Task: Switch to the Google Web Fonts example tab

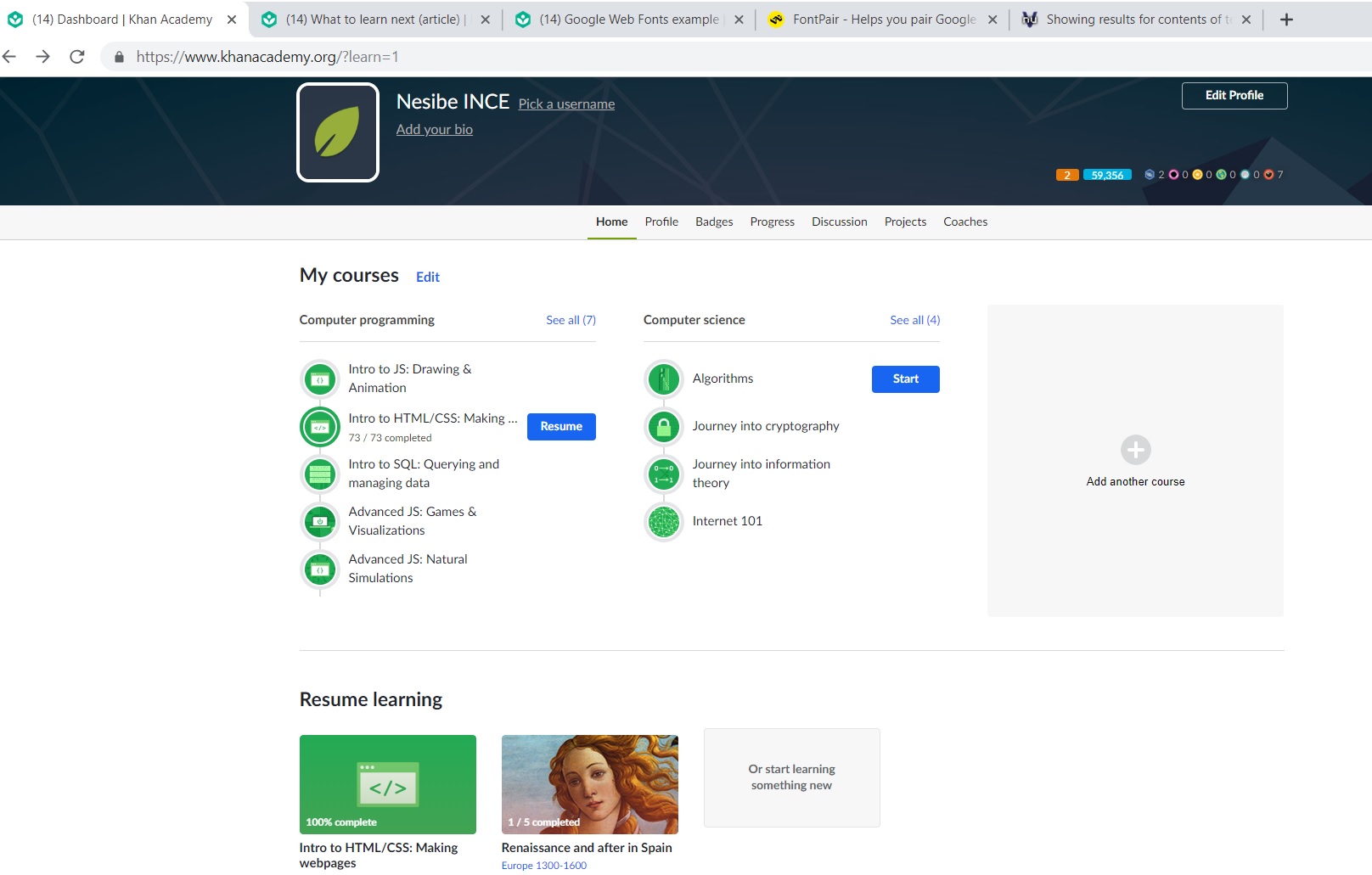Action: (629, 20)
